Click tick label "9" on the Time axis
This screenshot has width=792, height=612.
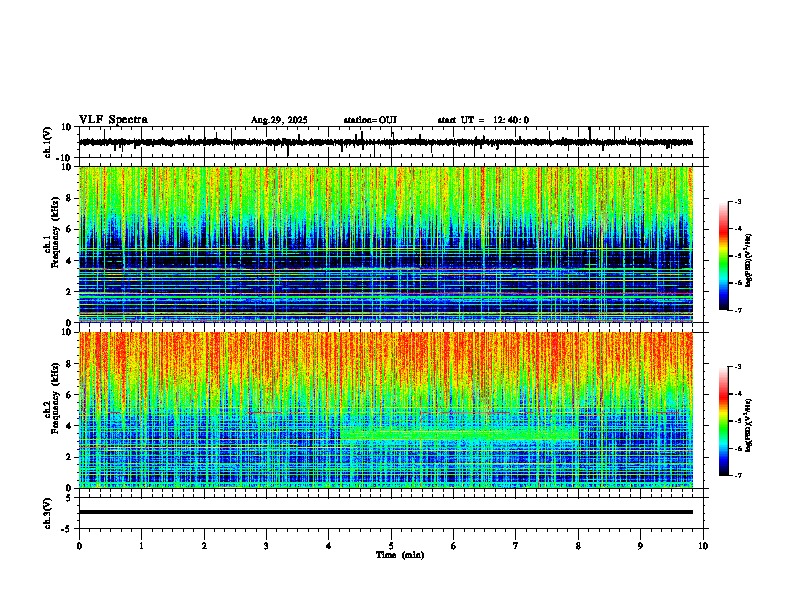[640, 546]
